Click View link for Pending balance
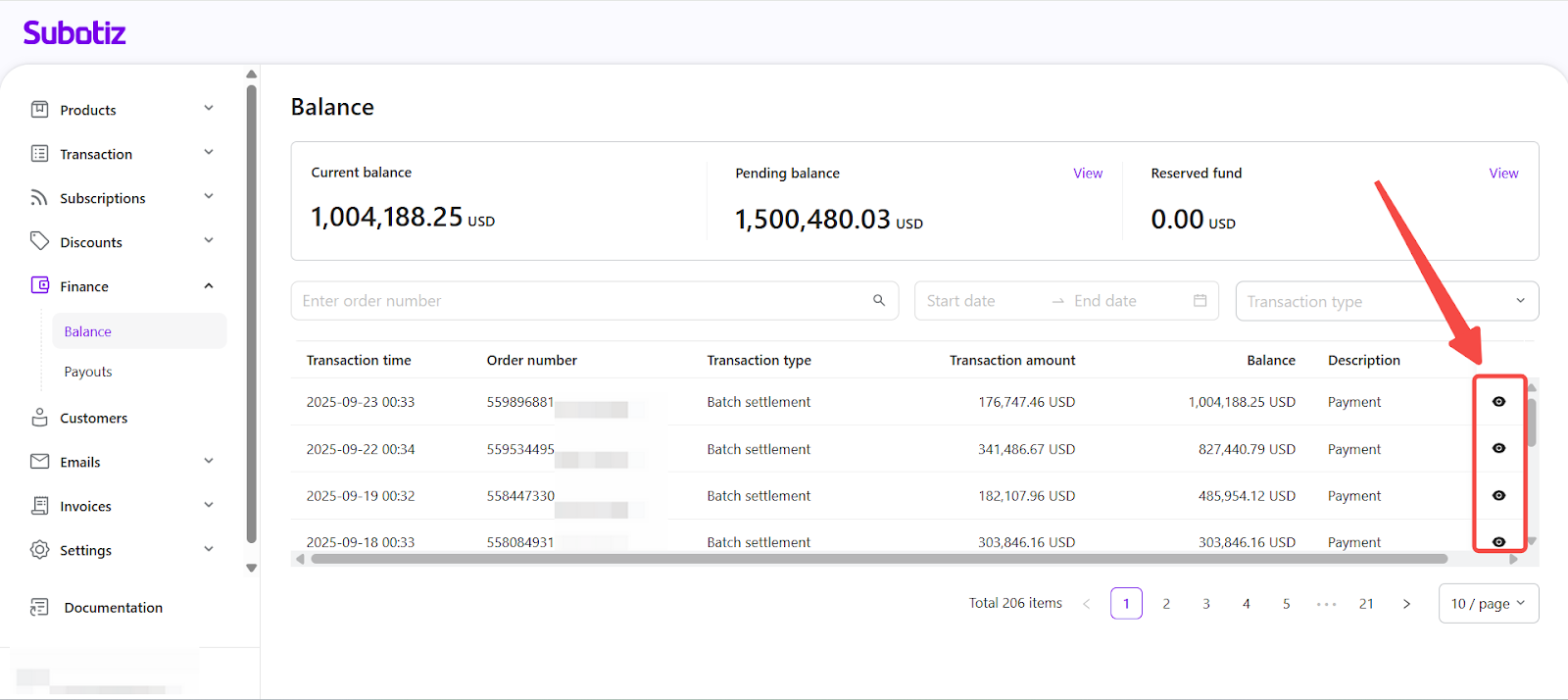The image size is (1568, 700). (1087, 174)
